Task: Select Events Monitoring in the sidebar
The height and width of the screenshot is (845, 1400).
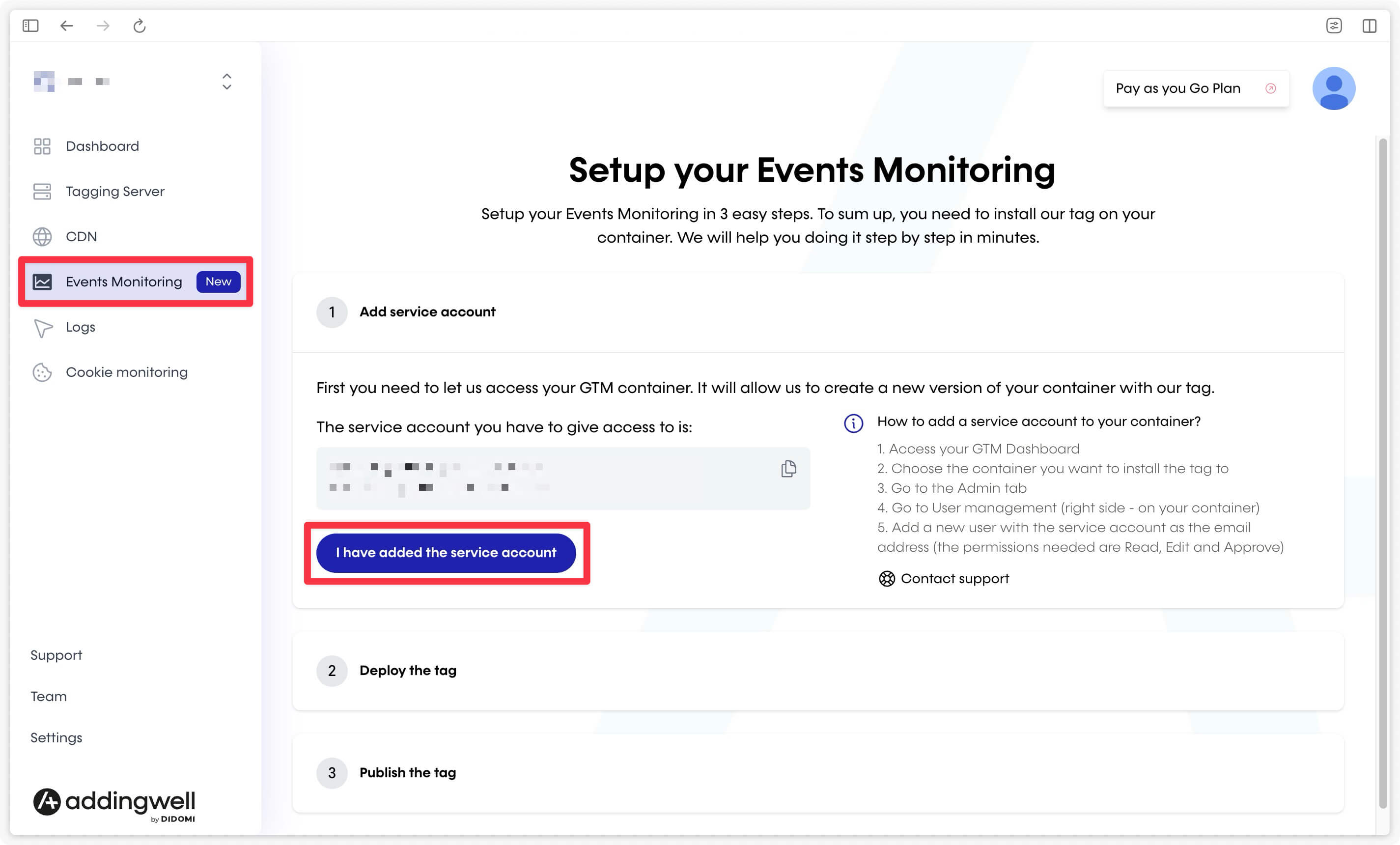Action: (136, 282)
